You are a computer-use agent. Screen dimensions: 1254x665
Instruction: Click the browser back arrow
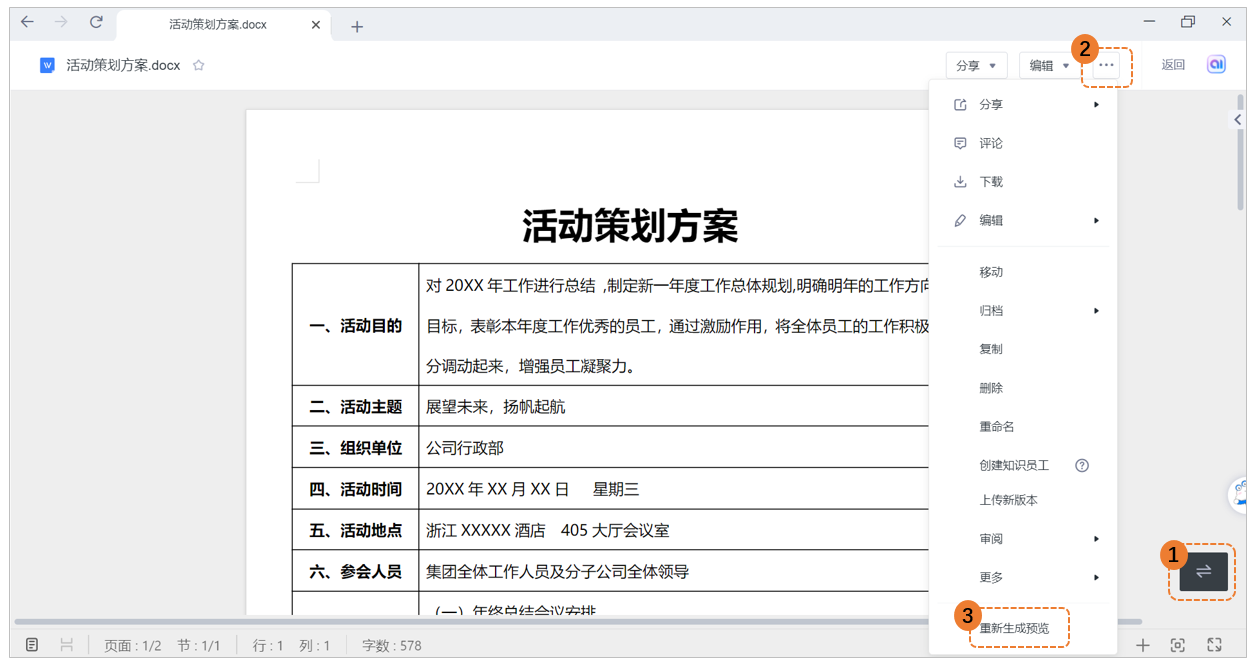(x=27, y=21)
